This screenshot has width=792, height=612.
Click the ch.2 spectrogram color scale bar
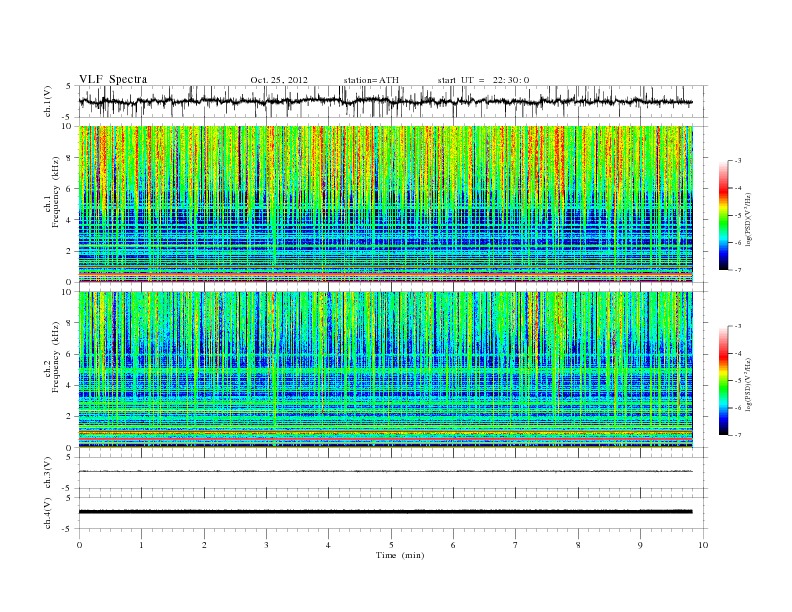tap(723, 381)
